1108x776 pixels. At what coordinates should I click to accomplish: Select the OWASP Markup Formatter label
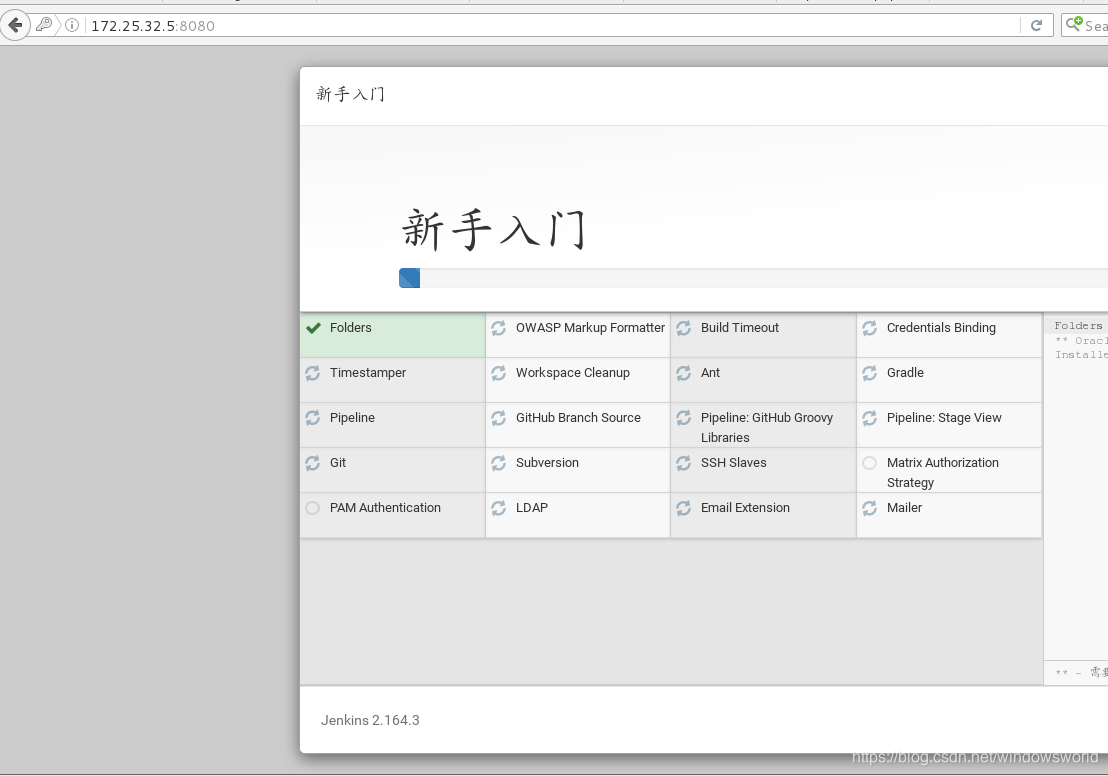(590, 328)
